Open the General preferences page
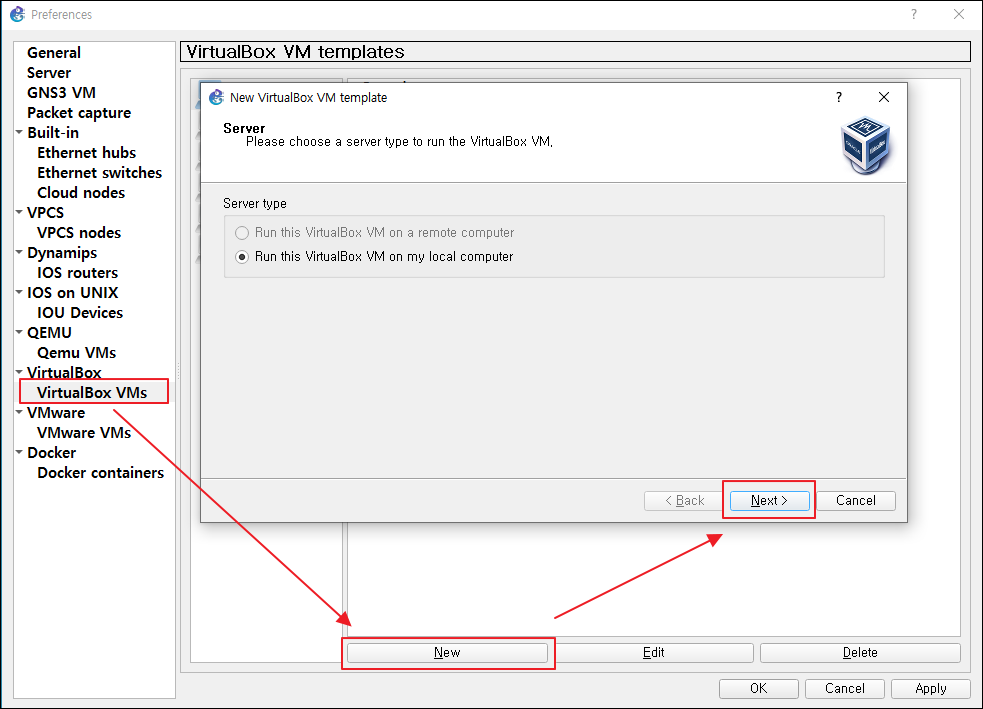The image size is (983, 709). [54, 53]
